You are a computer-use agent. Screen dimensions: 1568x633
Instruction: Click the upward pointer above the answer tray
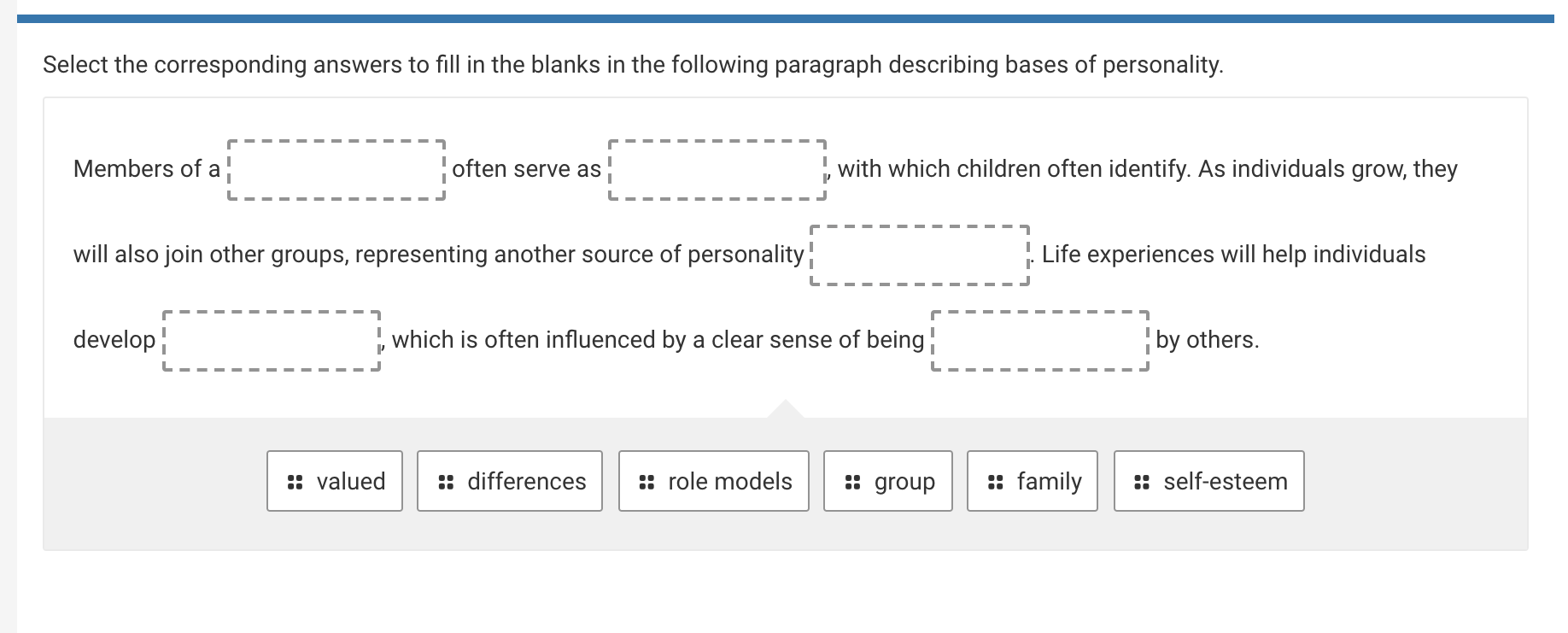click(787, 407)
